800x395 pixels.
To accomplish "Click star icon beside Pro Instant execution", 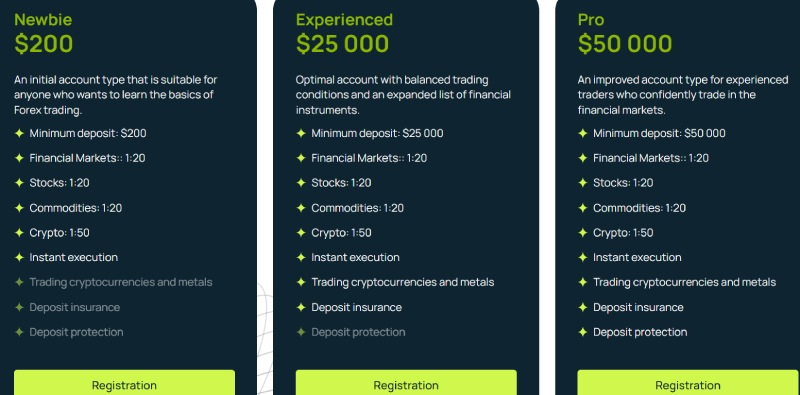I will [583, 257].
